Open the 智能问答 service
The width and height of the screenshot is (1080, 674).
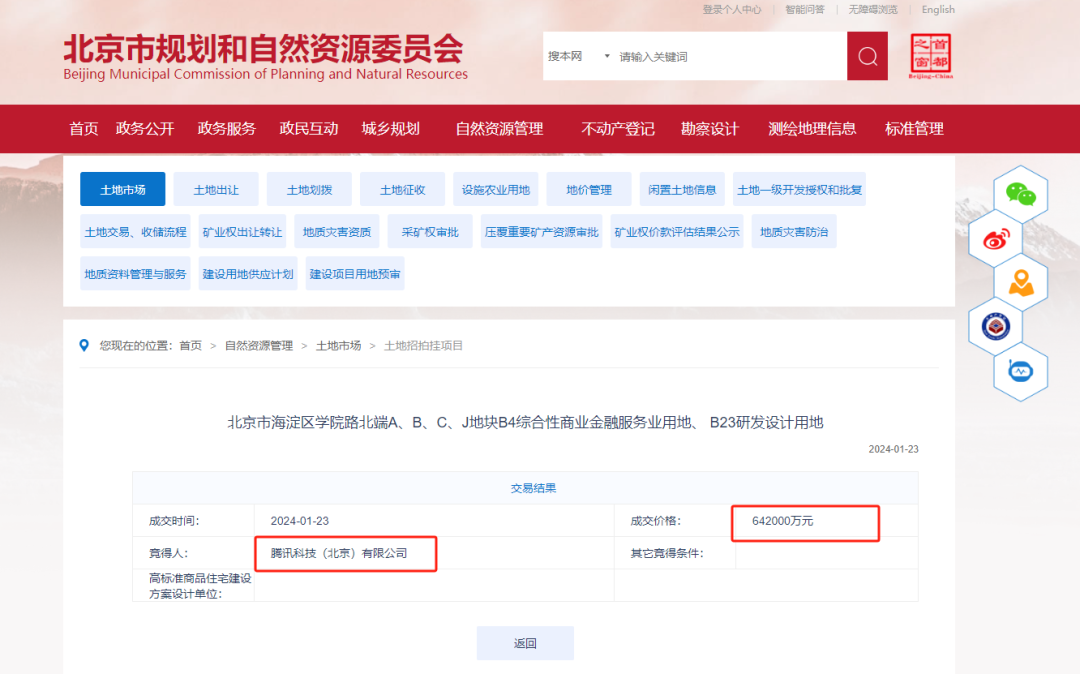click(805, 9)
